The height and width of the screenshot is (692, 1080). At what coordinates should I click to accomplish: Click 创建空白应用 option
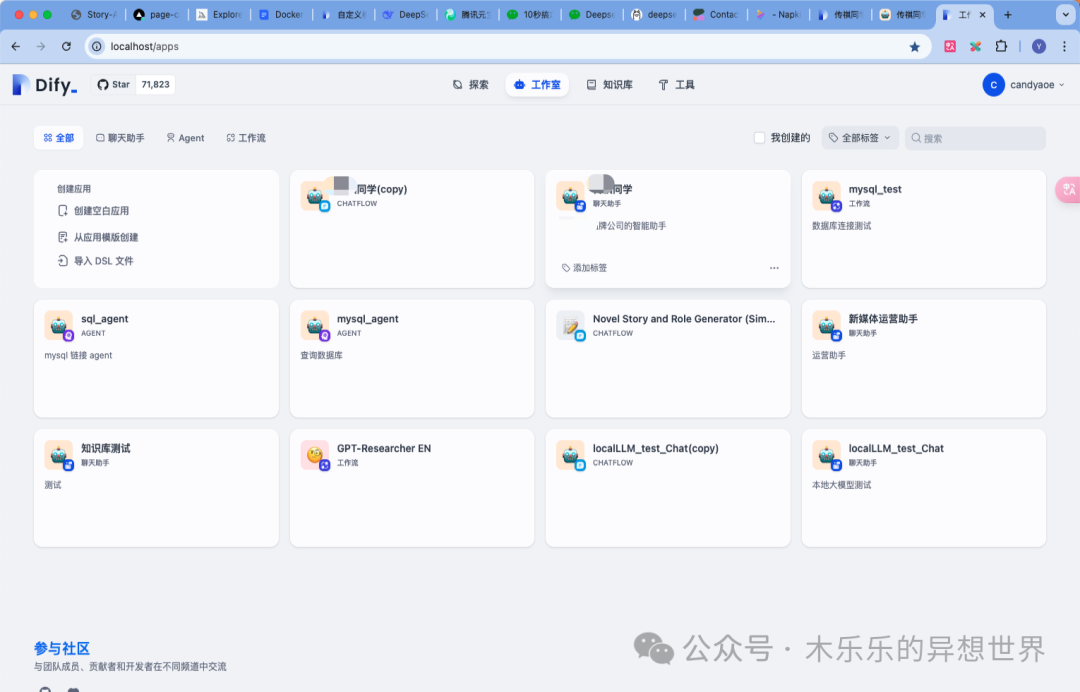101,211
